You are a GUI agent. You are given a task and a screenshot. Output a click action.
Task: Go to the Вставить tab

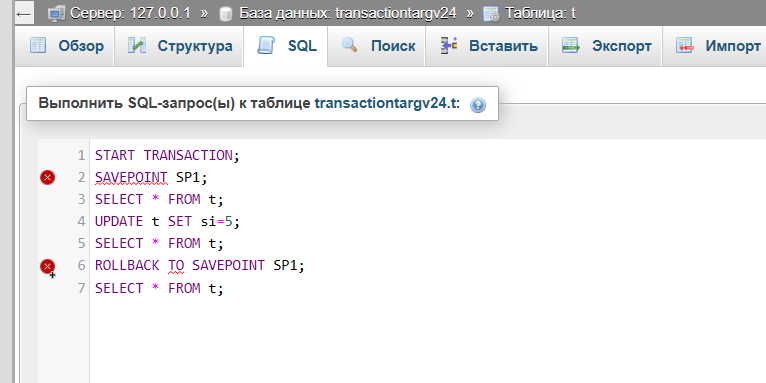[488, 46]
